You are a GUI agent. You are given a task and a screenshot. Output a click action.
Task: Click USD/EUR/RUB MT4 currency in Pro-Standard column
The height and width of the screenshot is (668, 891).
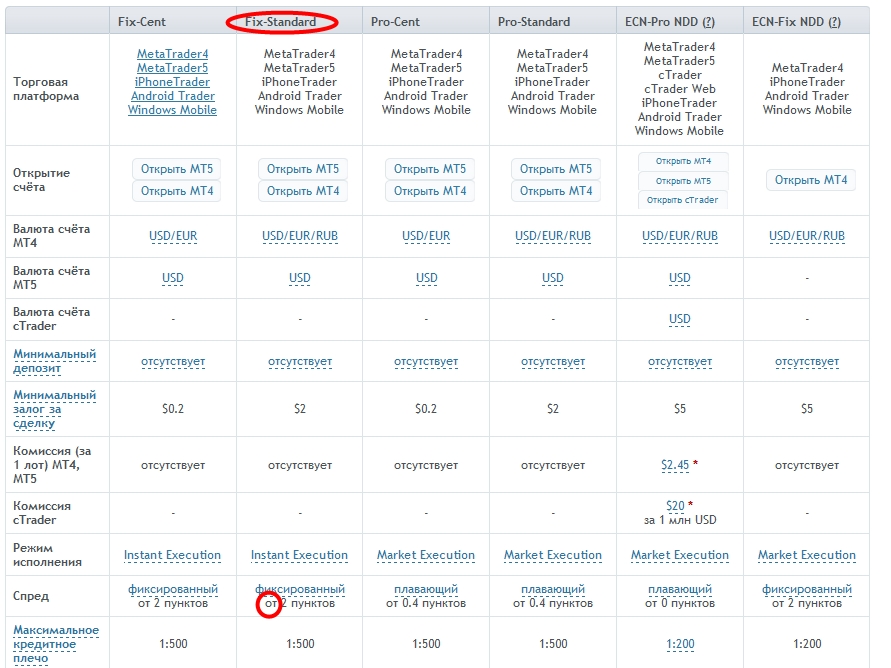[x=553, y=236]
